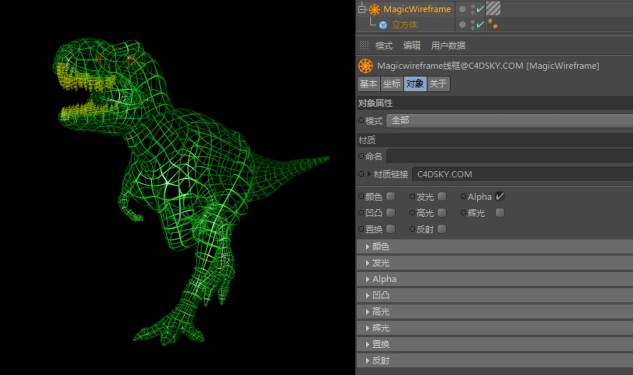Viewport: 633px width, 375px height.
Task: Toggle green enable checkmark on MagicWireframe row
Action: (x=480, y=9)
